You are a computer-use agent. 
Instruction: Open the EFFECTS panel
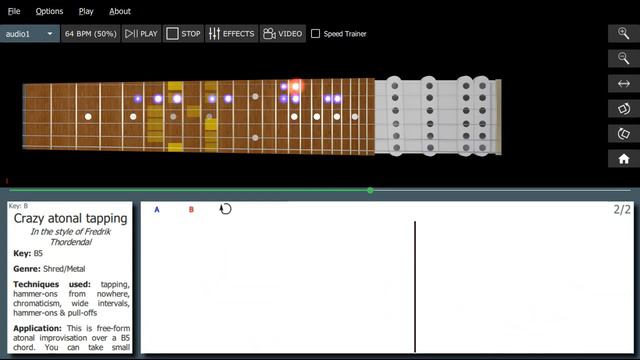pos(231,33)
